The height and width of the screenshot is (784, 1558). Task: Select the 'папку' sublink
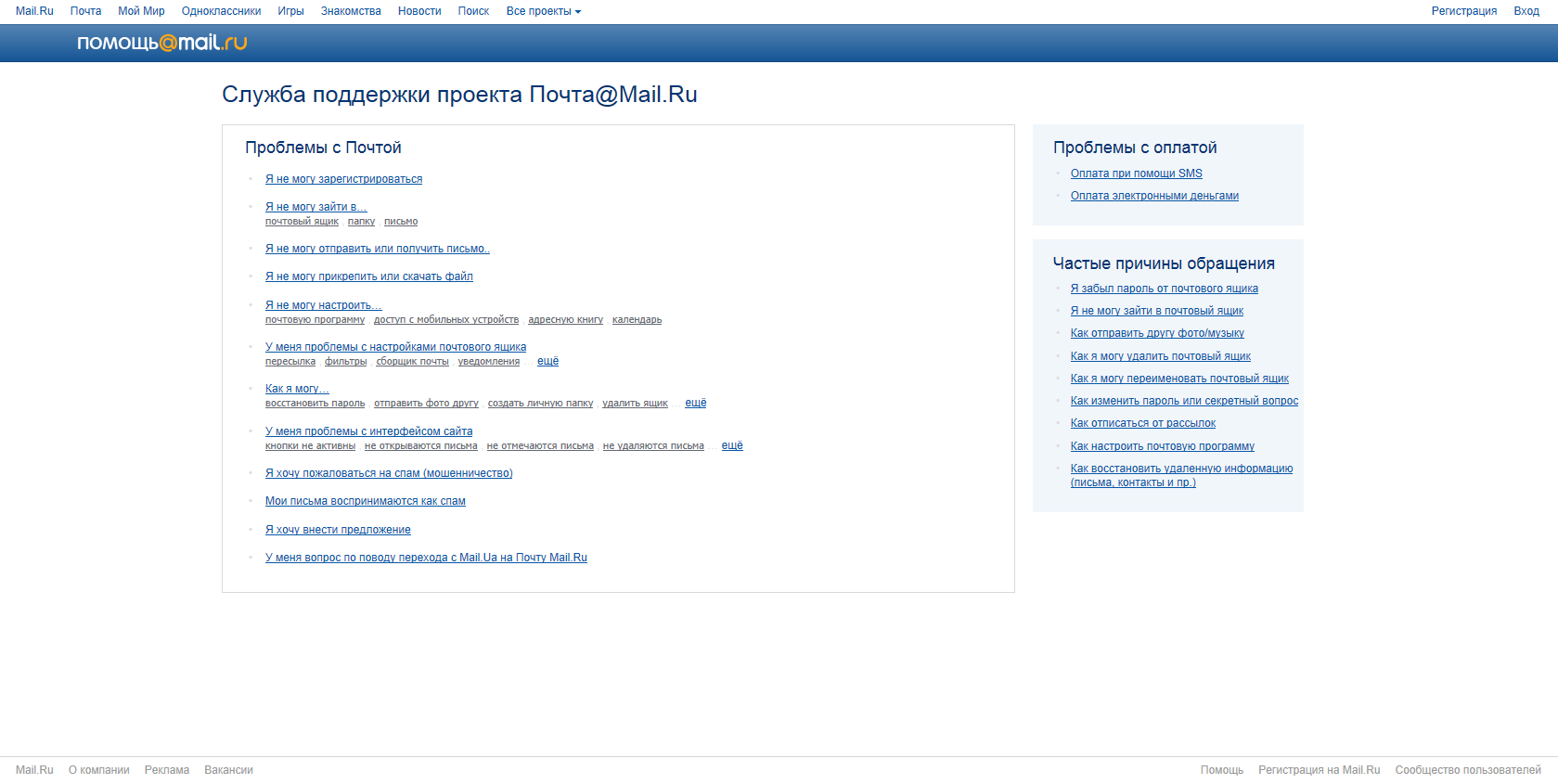(x=361, y=222)
